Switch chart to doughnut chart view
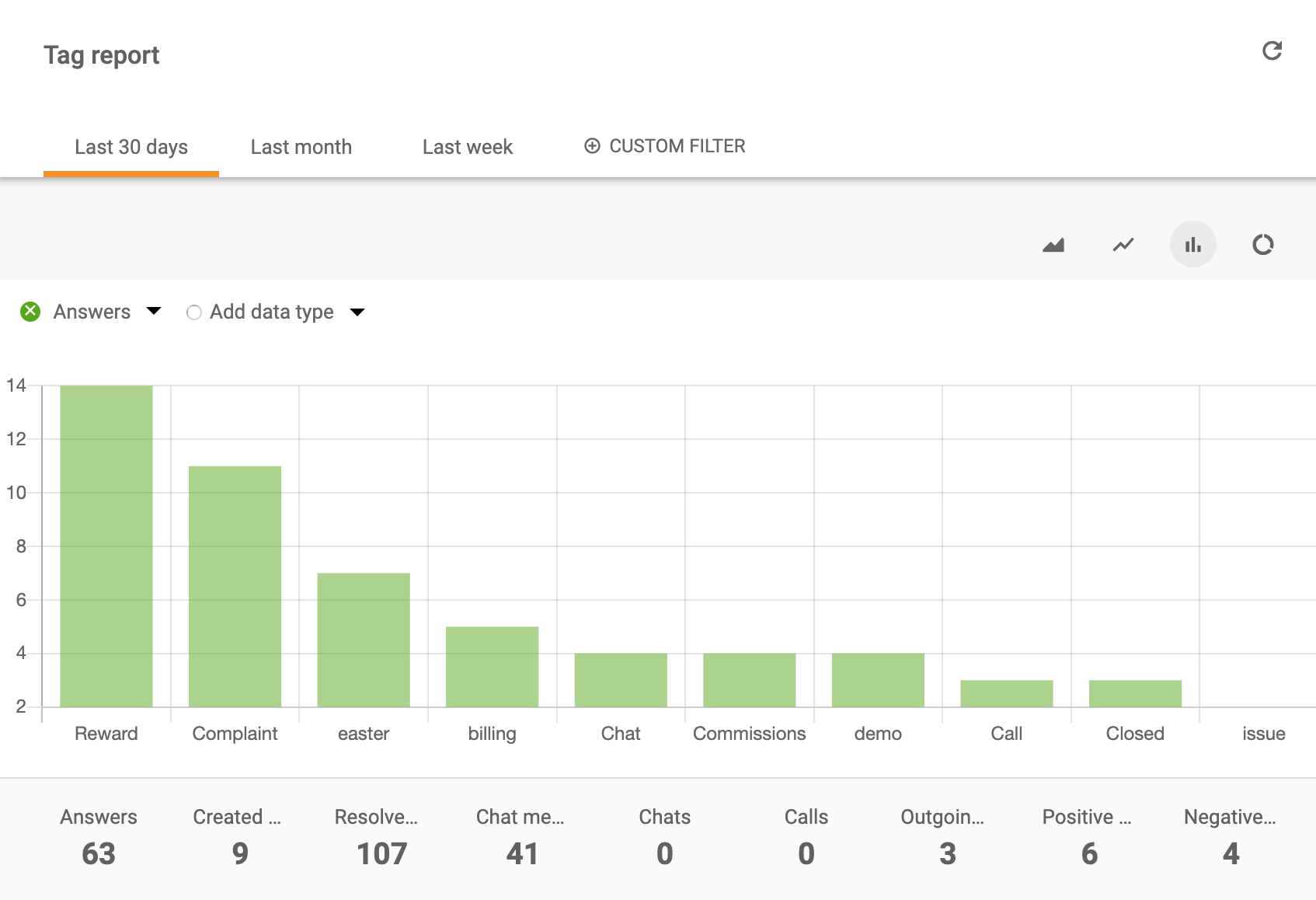Screen dimensions: 1316x900 [1263, 243]
